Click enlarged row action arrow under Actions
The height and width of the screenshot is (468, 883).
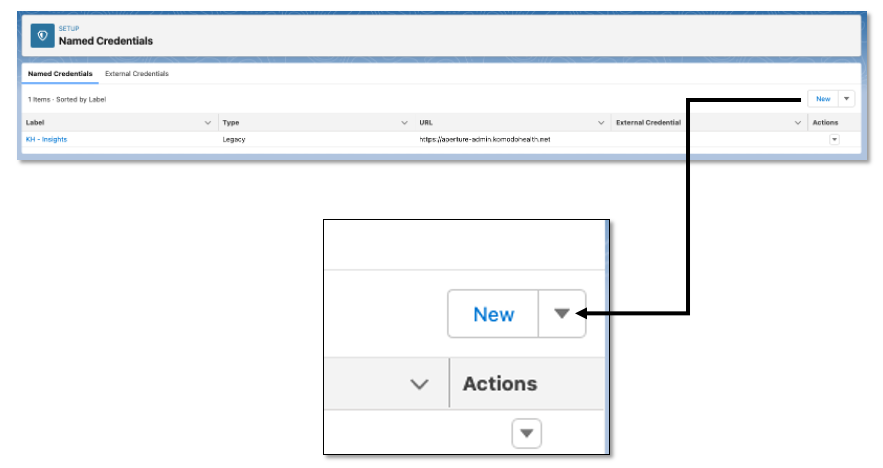coord(527,433)
